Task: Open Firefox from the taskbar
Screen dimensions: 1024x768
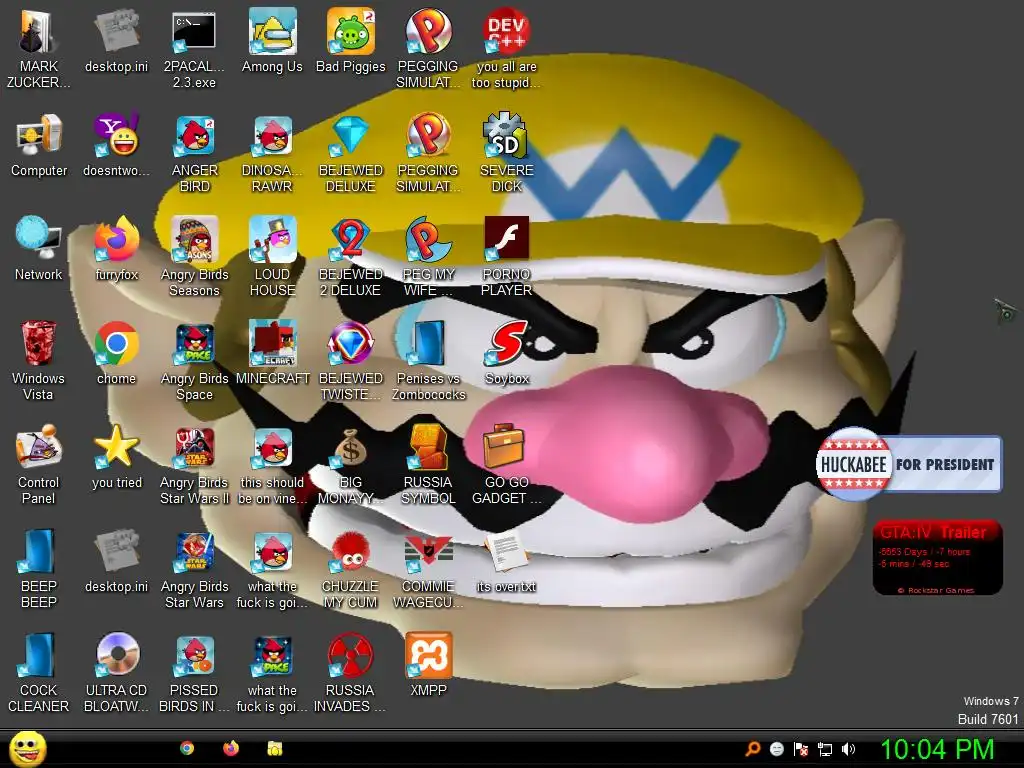Action: [231, 748]
